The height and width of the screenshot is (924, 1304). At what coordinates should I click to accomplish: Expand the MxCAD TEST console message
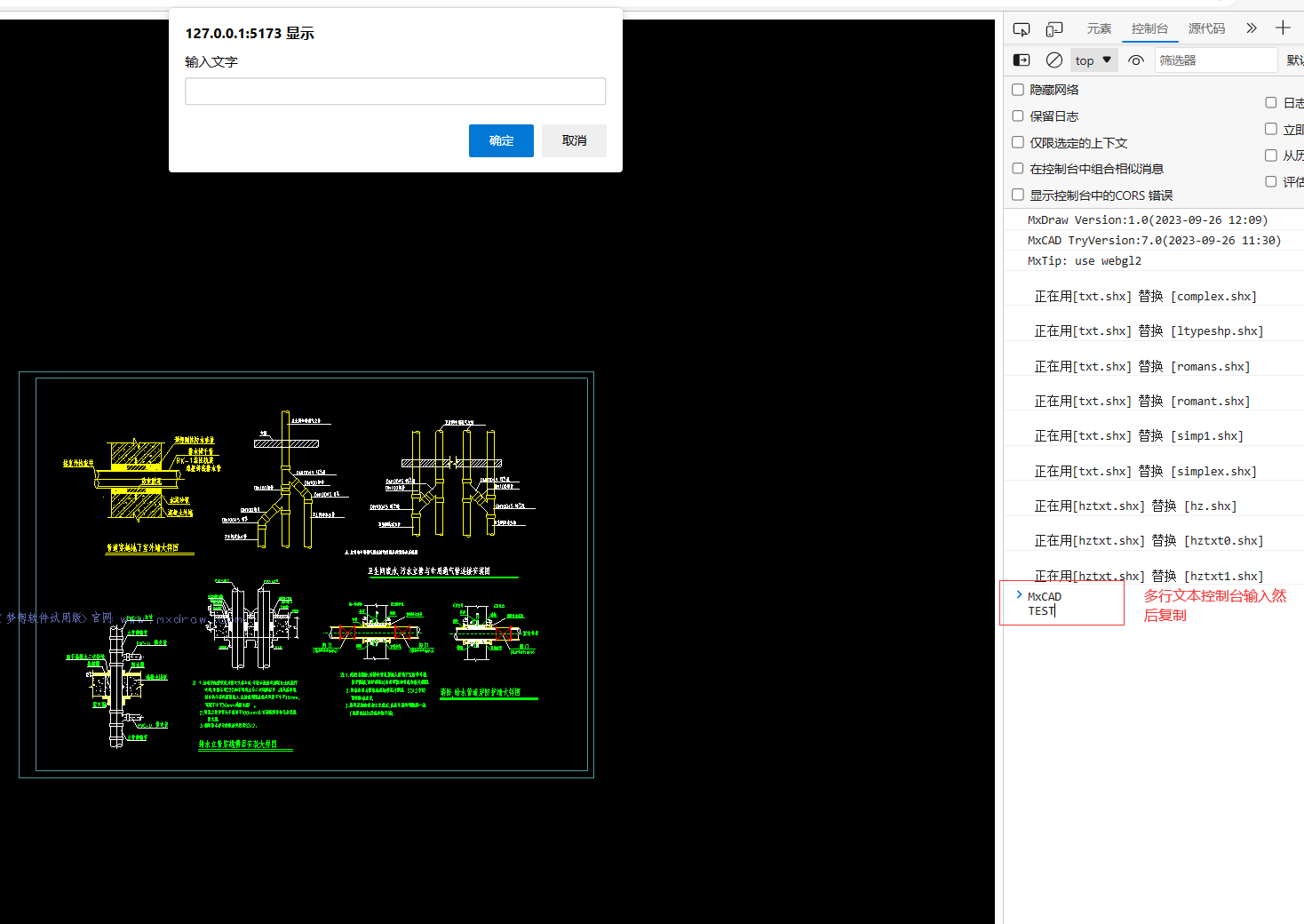[x=1018, y=595]
